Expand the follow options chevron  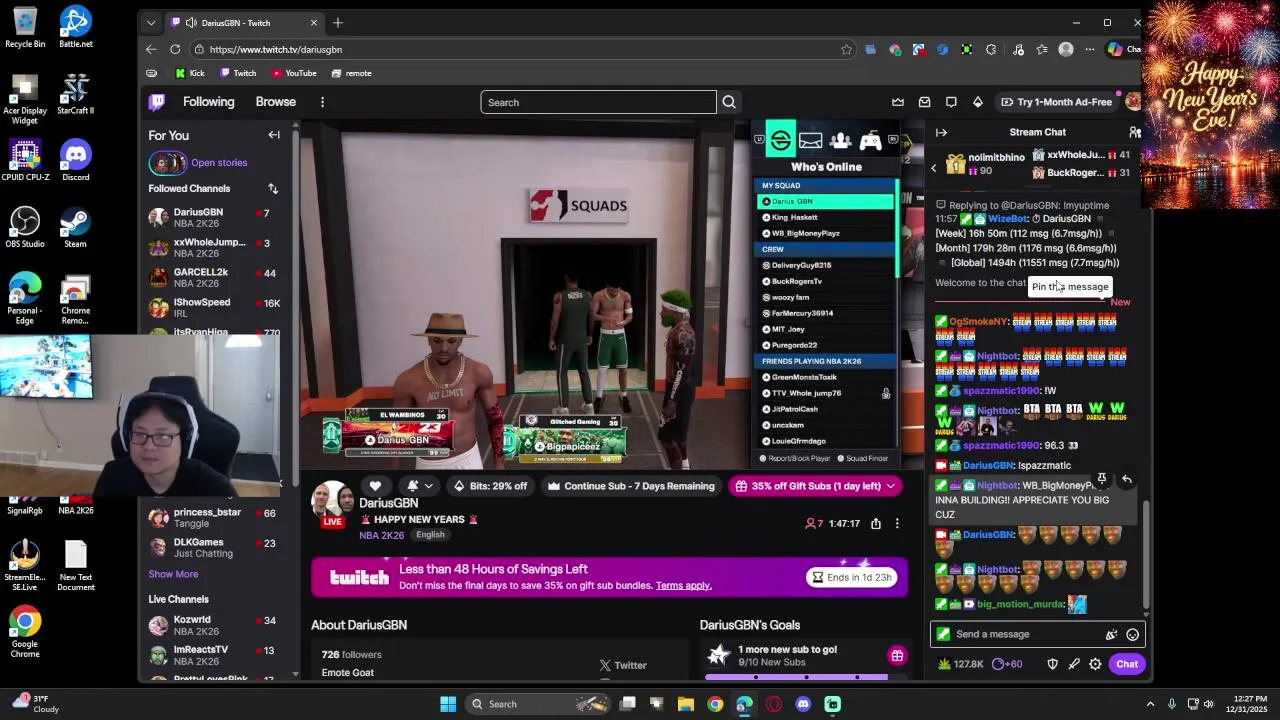click(429, 486)
